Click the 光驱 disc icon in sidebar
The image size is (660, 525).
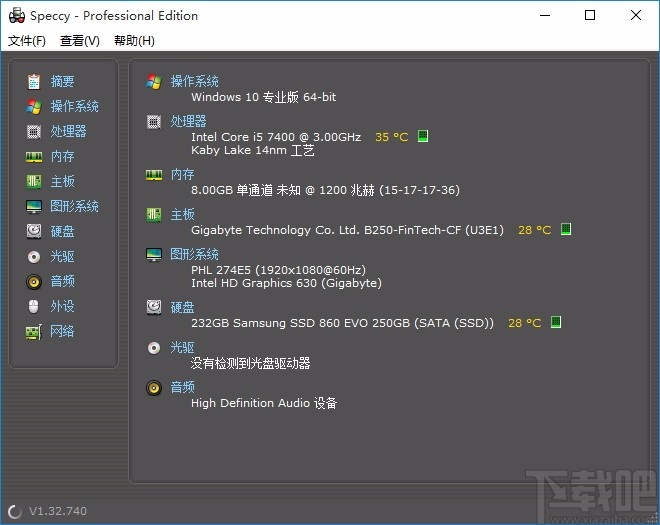tap(34, 256)
